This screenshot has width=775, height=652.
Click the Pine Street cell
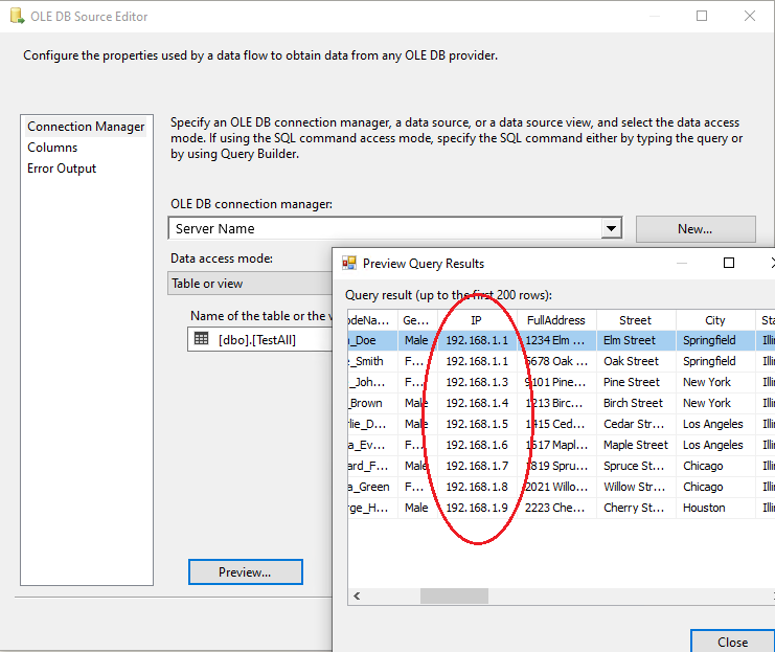636,382
